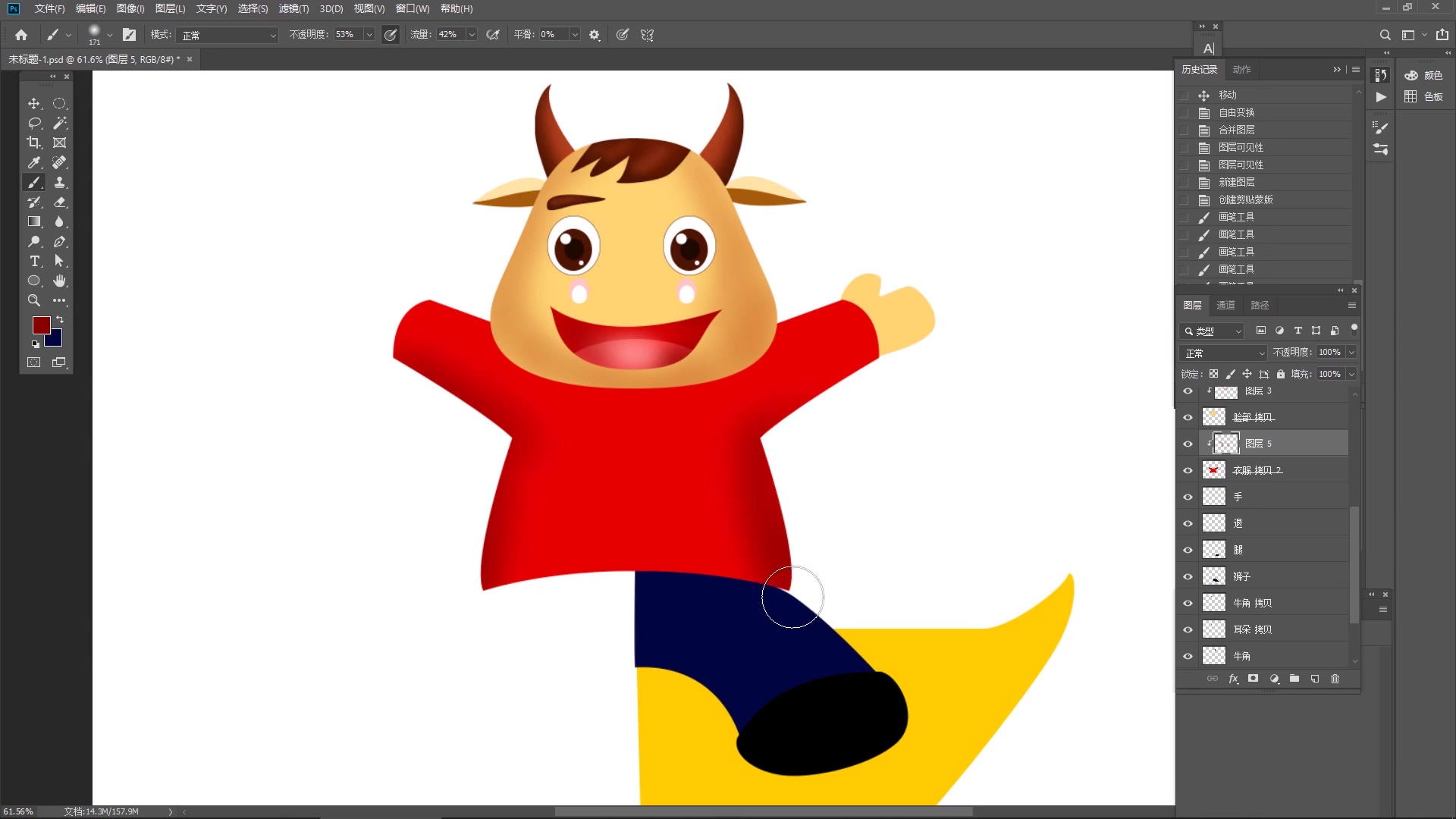Select the Eyedropper tool
The image size is (1456, 819).
pos(34,162)
